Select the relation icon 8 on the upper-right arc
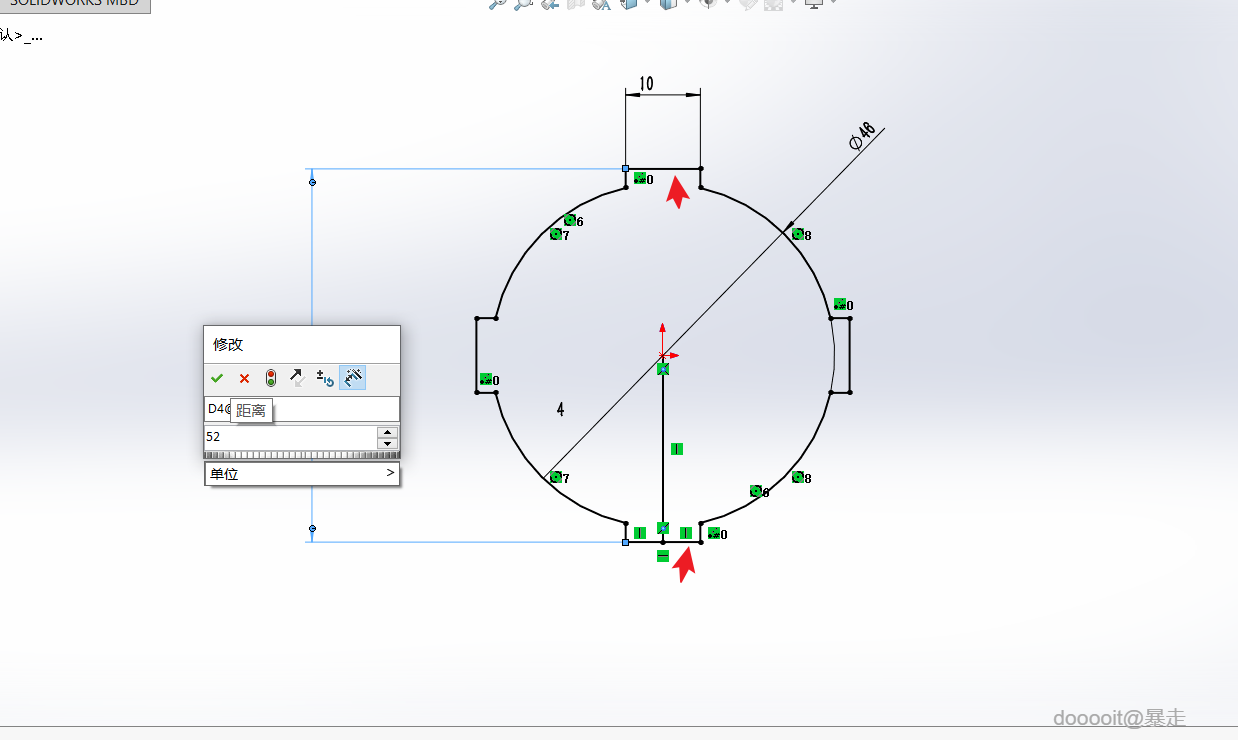 tap(801, 234)
